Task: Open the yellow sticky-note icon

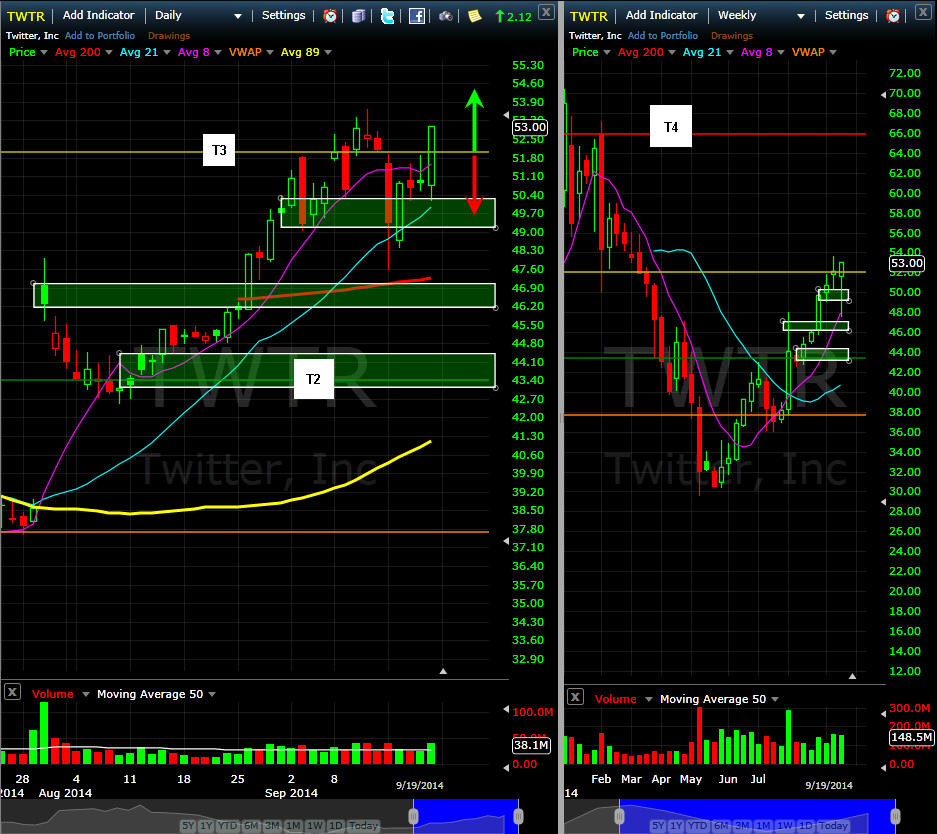Action: tap(474, 16)
